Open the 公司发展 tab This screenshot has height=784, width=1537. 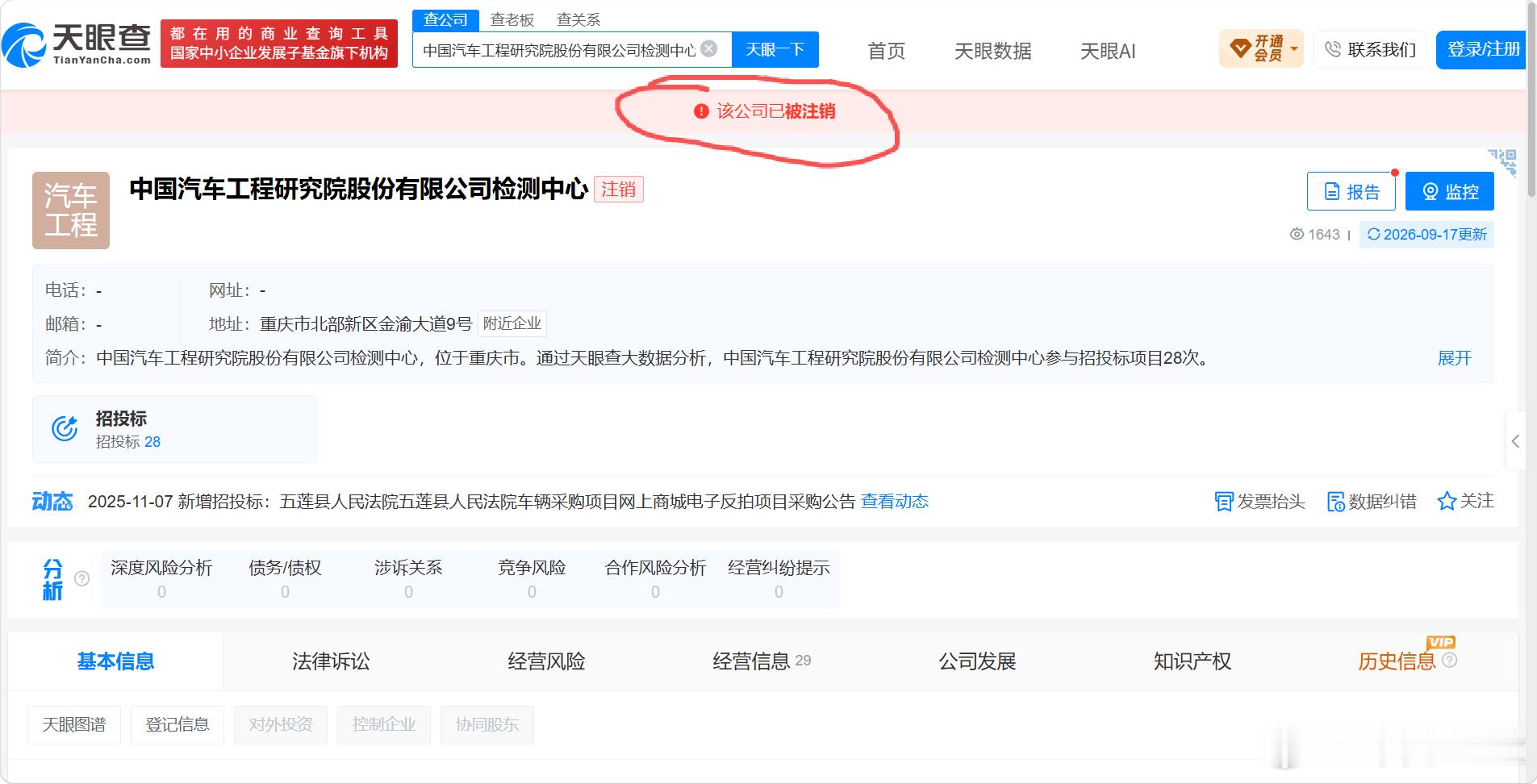coord(976,661)
